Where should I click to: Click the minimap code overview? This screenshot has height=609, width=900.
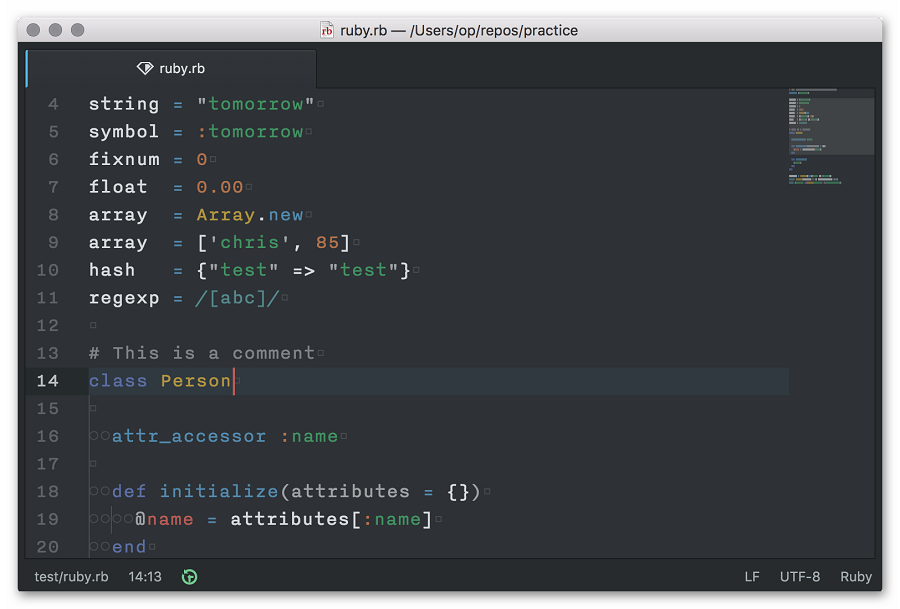point(831,137)
